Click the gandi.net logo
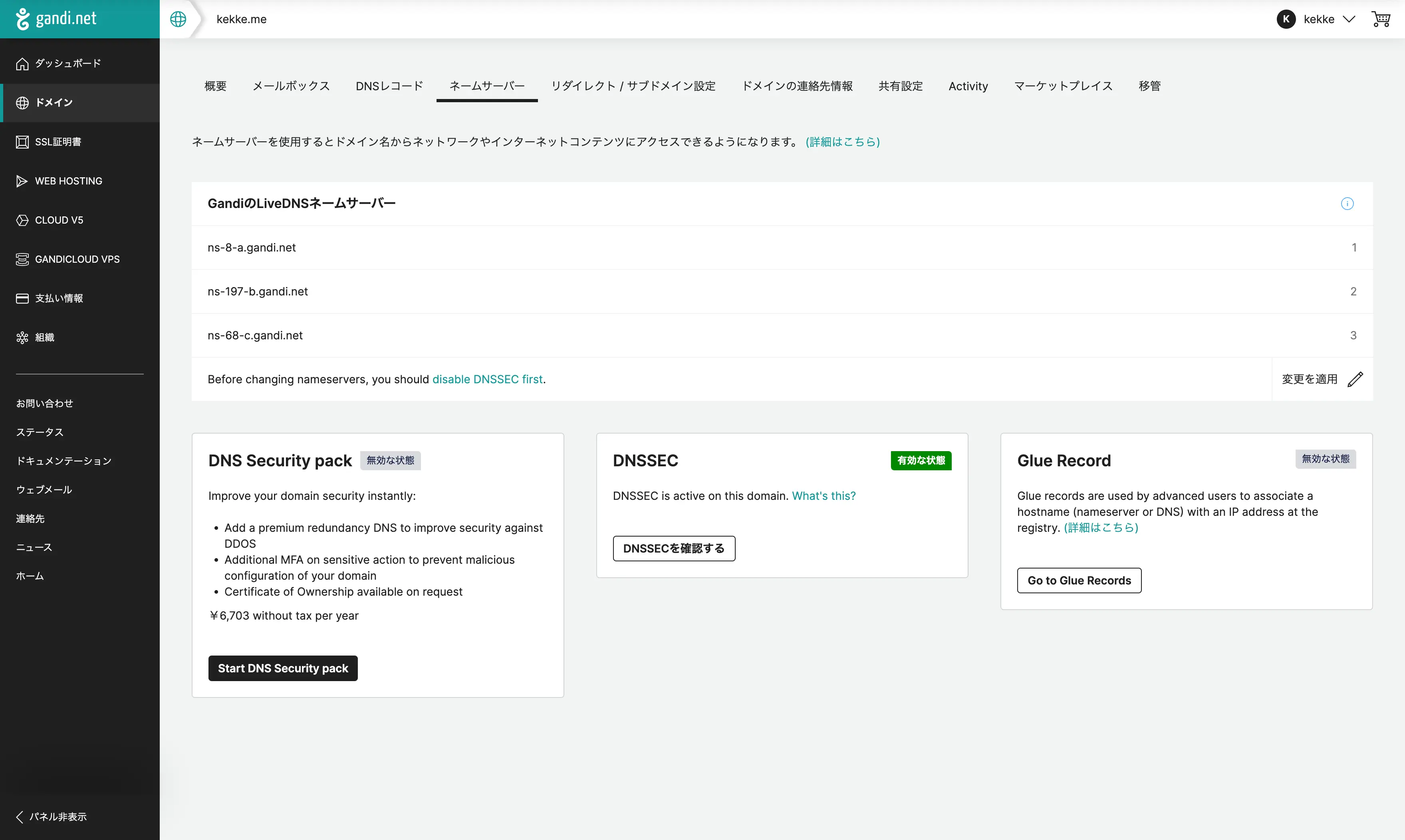 [x=56, y=19]
